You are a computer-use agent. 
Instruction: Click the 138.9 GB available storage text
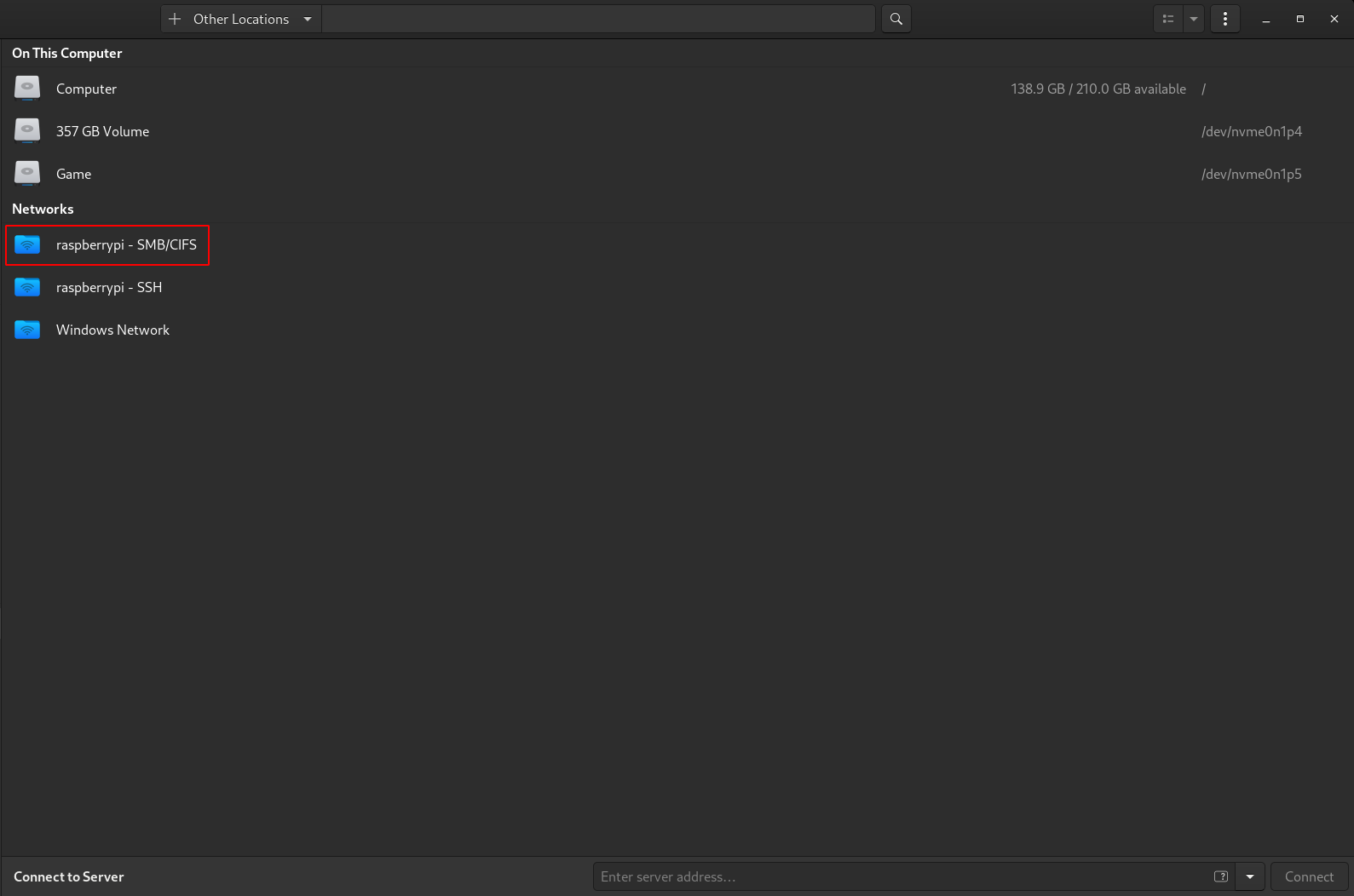coord(1098,89)
